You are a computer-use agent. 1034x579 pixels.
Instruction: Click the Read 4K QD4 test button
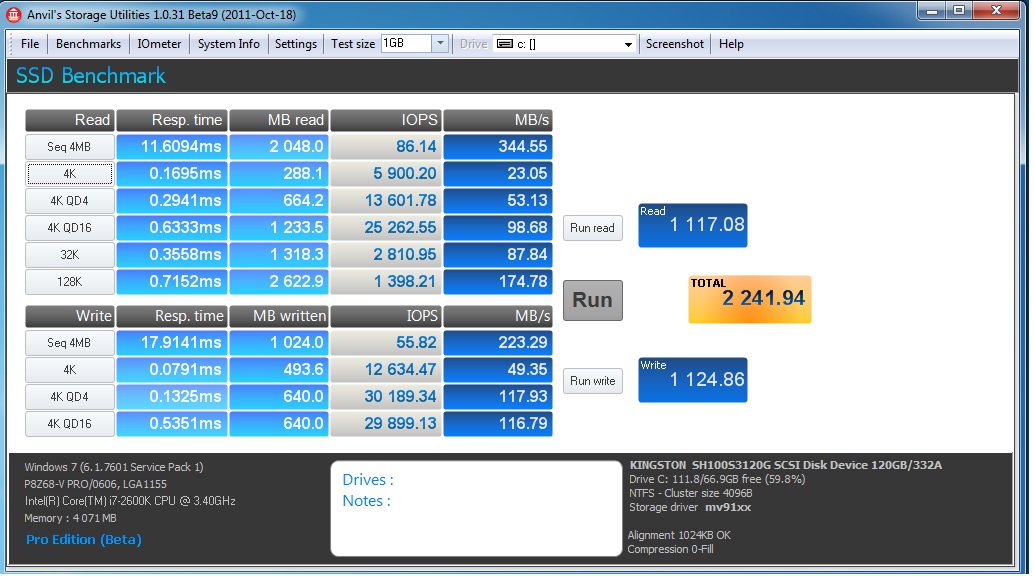(70, 201)
